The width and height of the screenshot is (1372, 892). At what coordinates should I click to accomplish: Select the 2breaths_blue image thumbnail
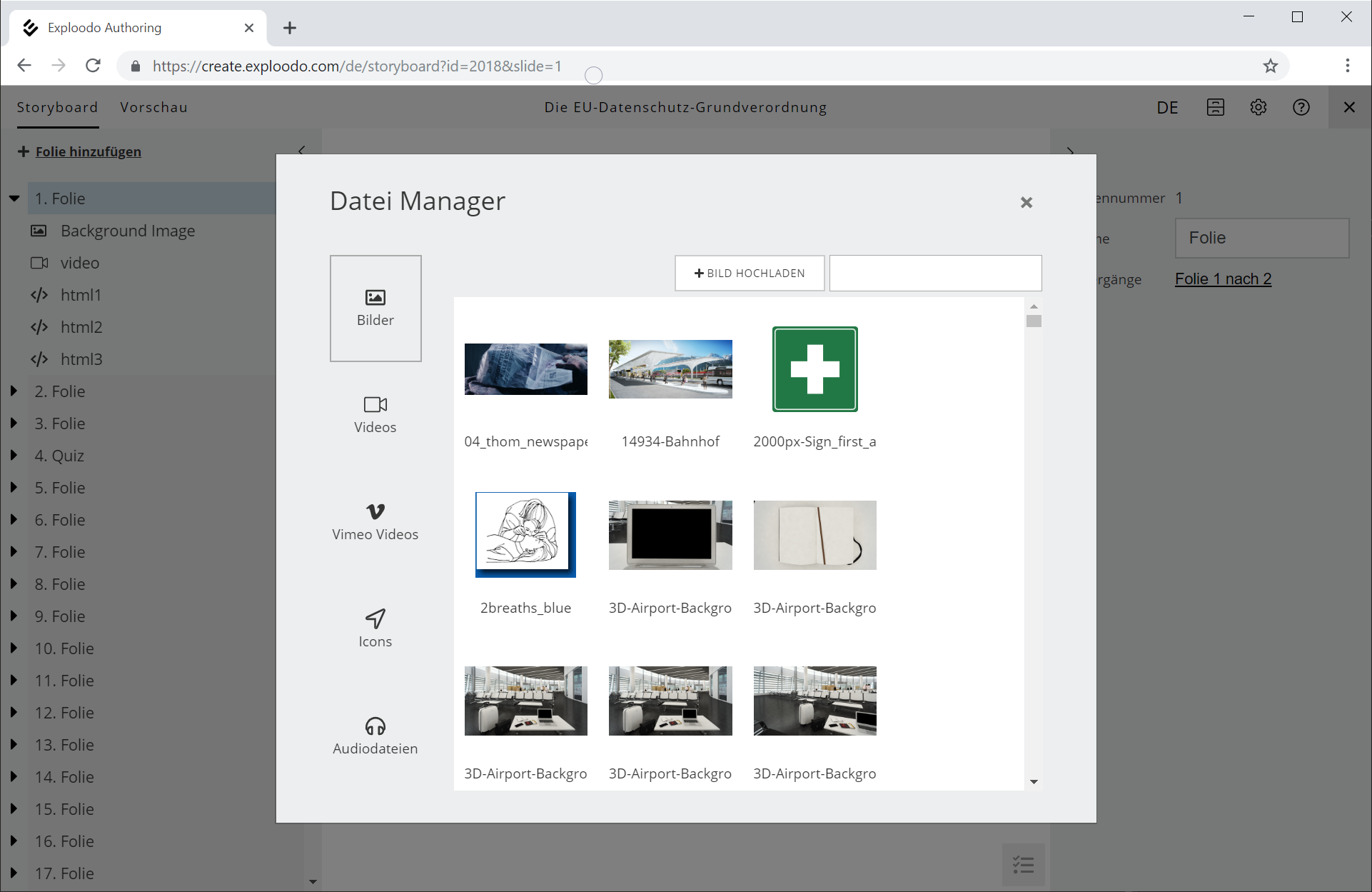tap(525, 535)
